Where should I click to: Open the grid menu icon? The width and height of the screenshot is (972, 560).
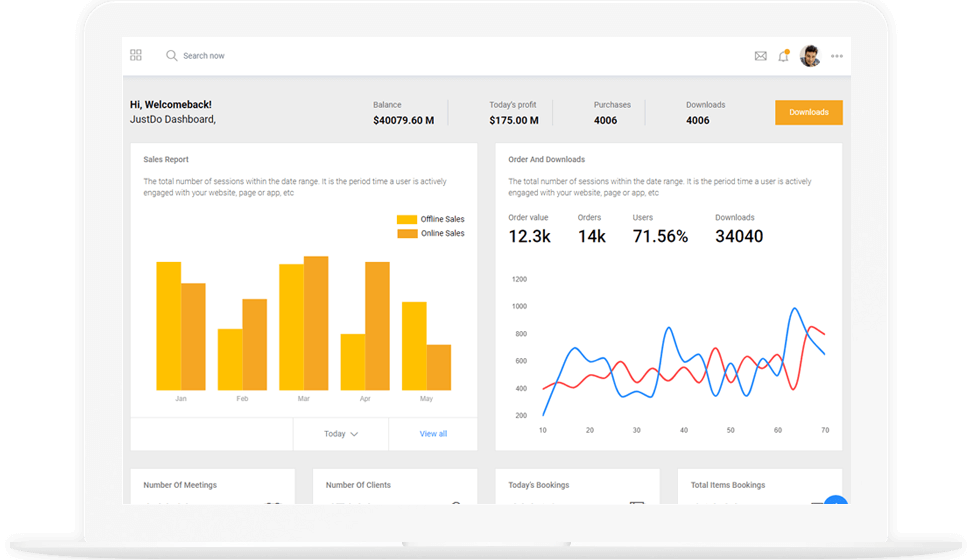tap(136, 55)
